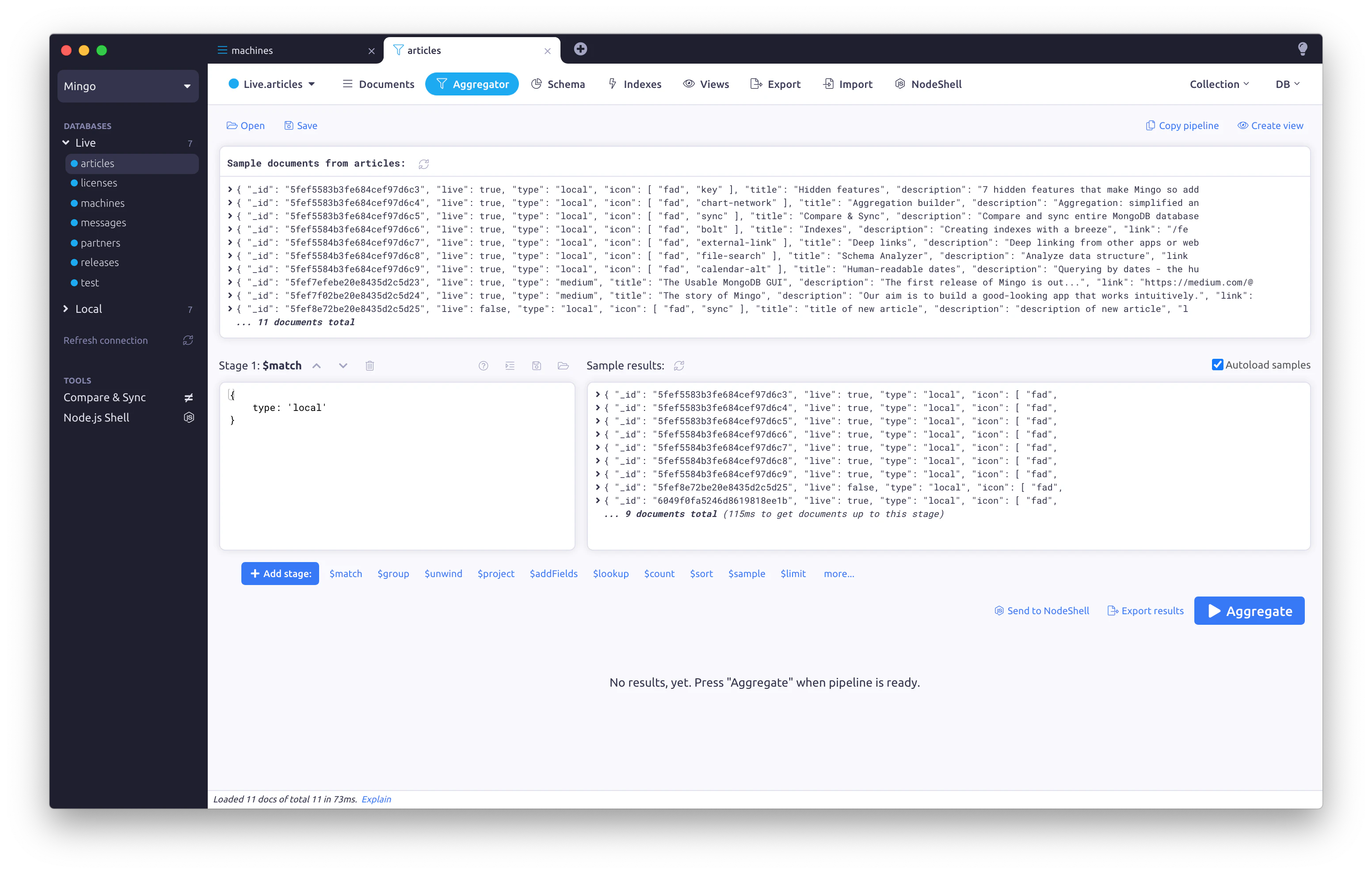
Task: Click the lightbulb icon in the title bar
Action: pos(1303,49)
